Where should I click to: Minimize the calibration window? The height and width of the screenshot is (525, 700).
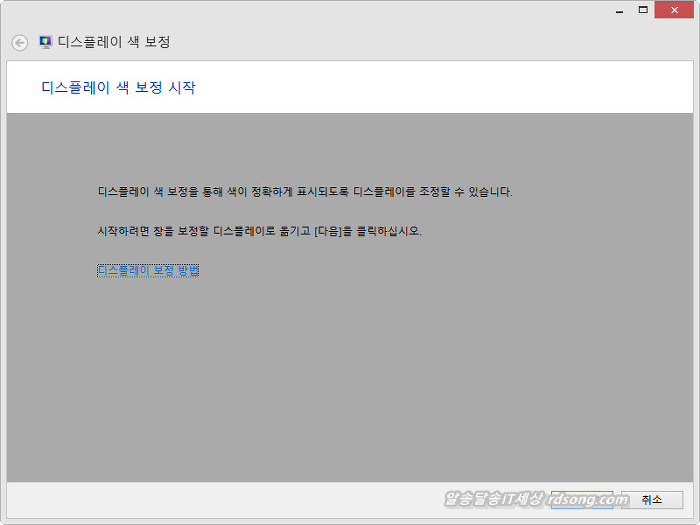click(x=631, y=10)
